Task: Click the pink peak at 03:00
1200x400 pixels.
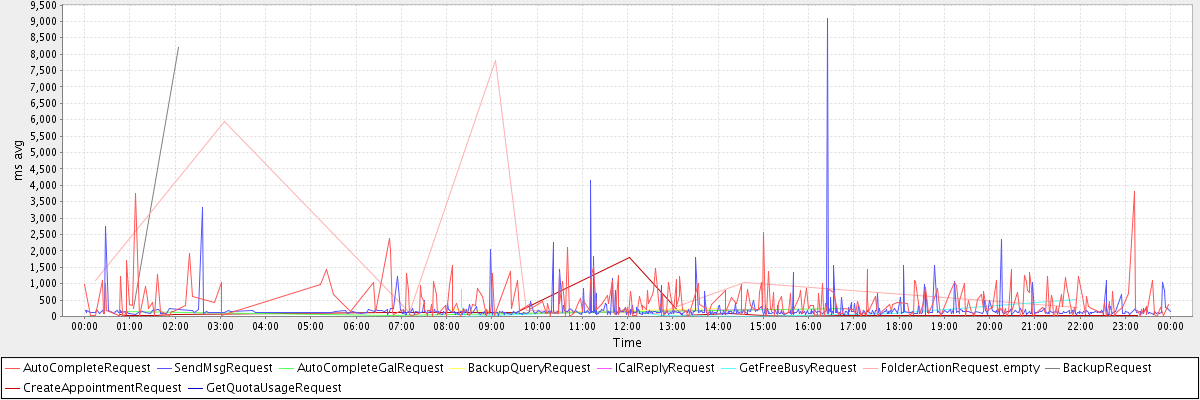Action: pyautogui.click(x=223, y=121)
